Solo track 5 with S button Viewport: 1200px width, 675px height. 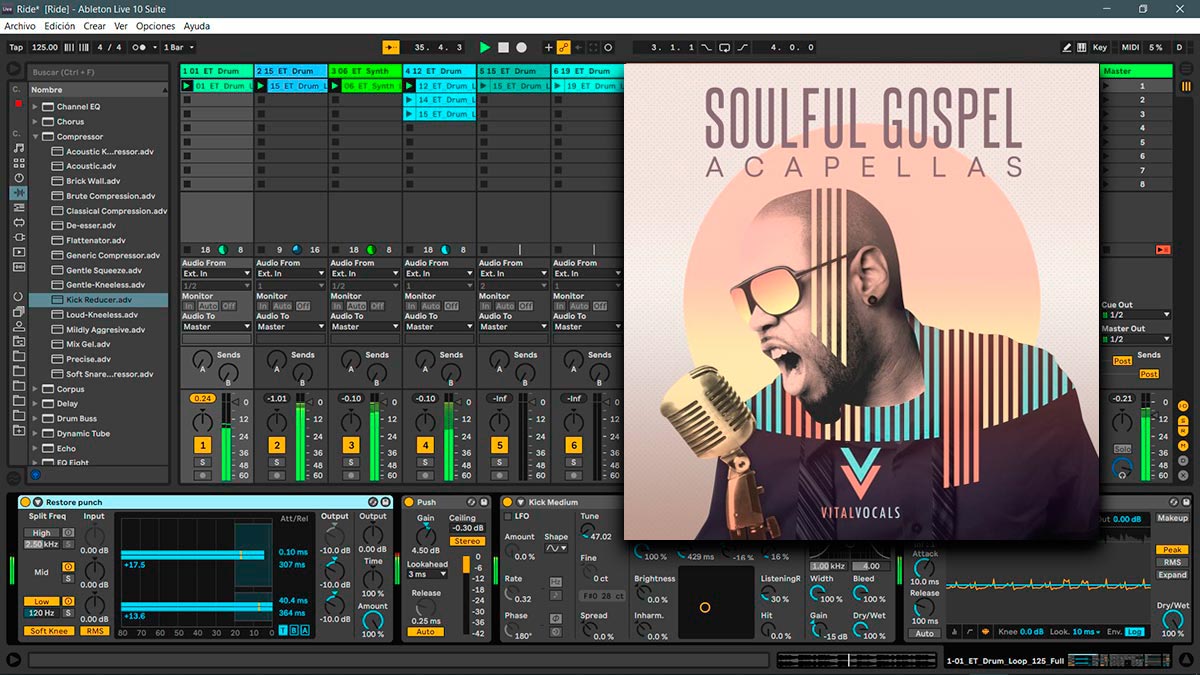[499, 462]
